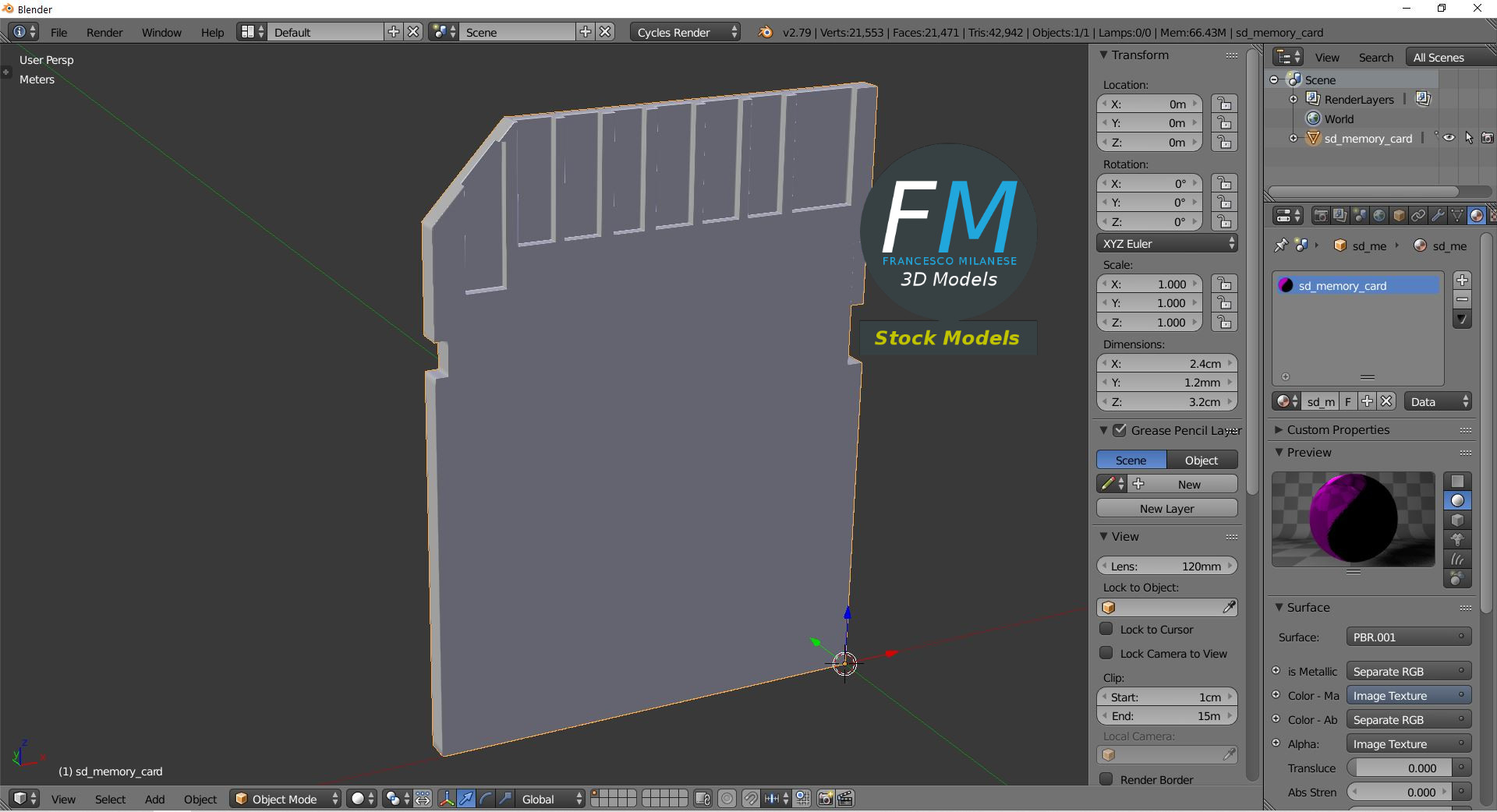Open the Cycles Render engine dropdown

pos(685,32)
